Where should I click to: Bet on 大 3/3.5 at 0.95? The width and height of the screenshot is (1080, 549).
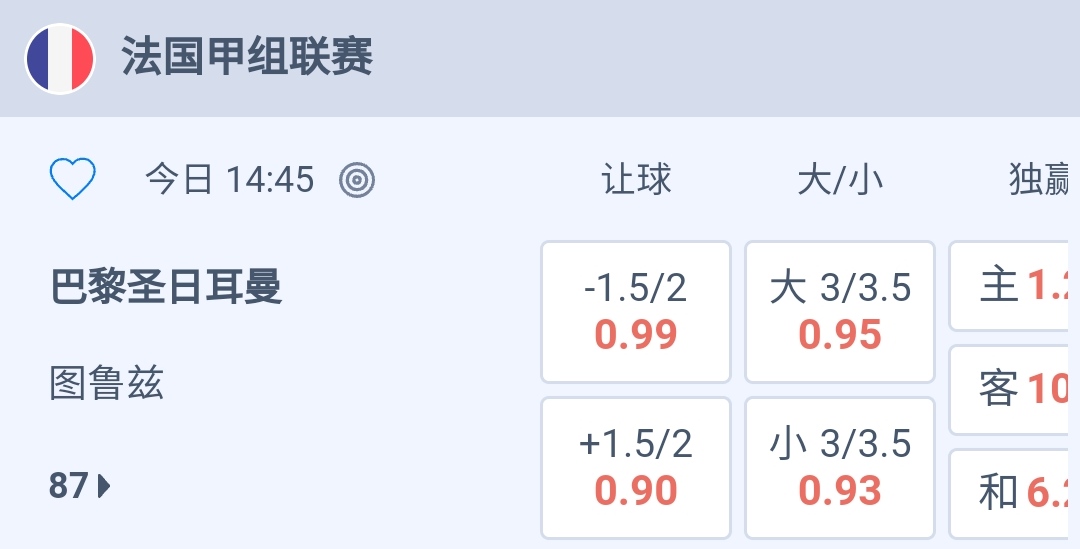(840, 312)
